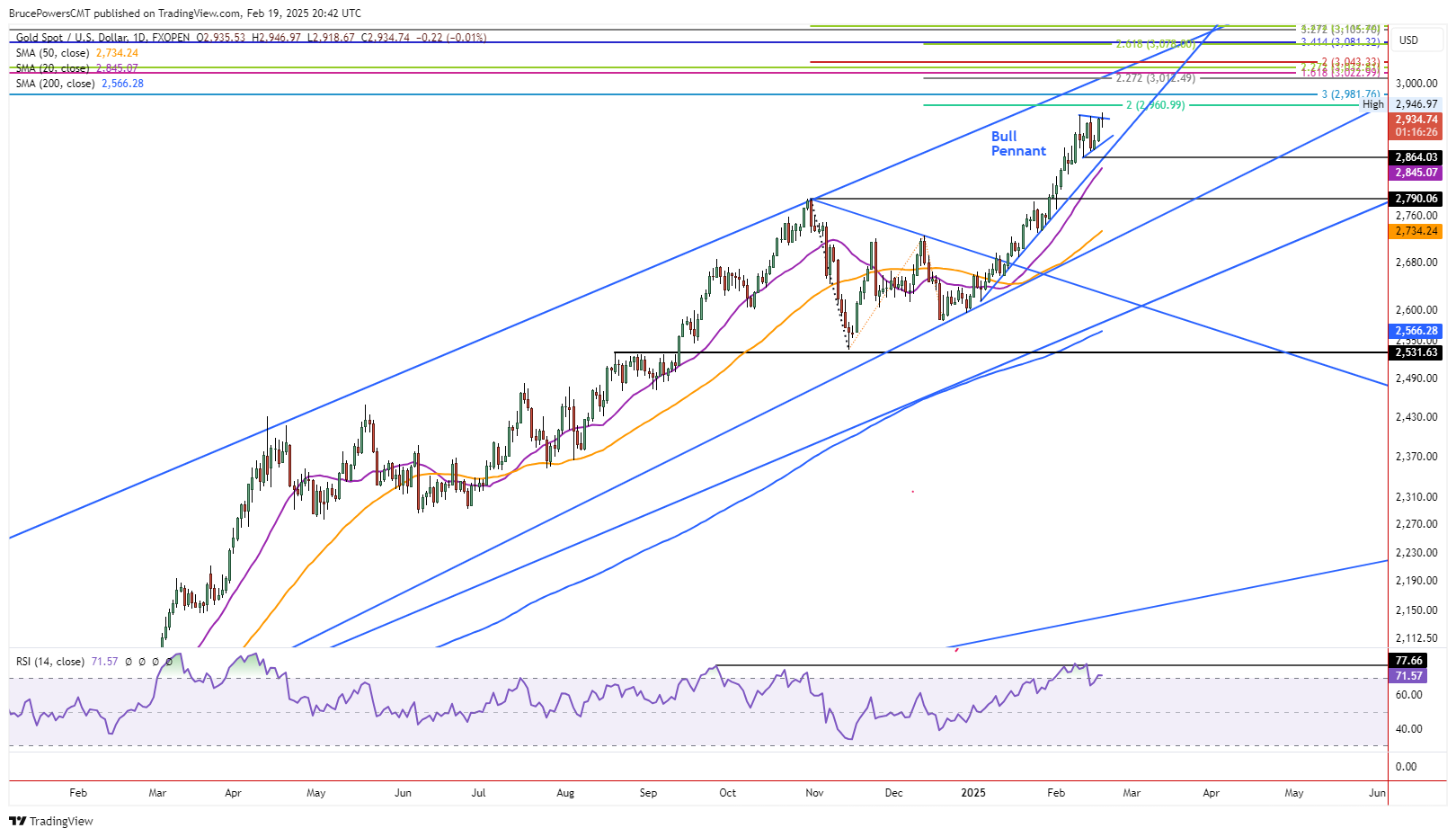Viewport: 1456px width, 837px height.
Task: Select the 2,790.06 horizontal line price label
Action: click(1416, 199)
